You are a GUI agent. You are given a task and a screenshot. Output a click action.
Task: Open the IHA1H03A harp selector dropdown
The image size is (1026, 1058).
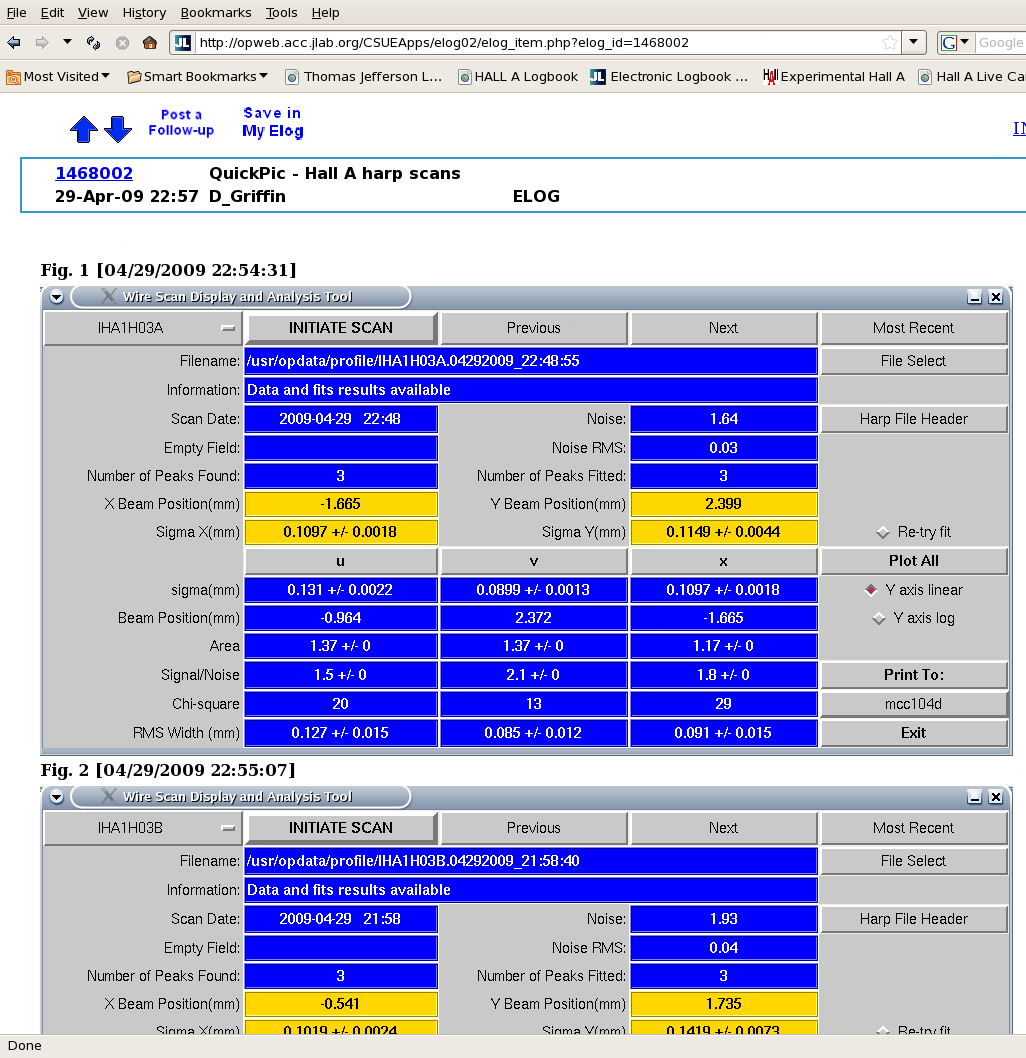[143, 328]
